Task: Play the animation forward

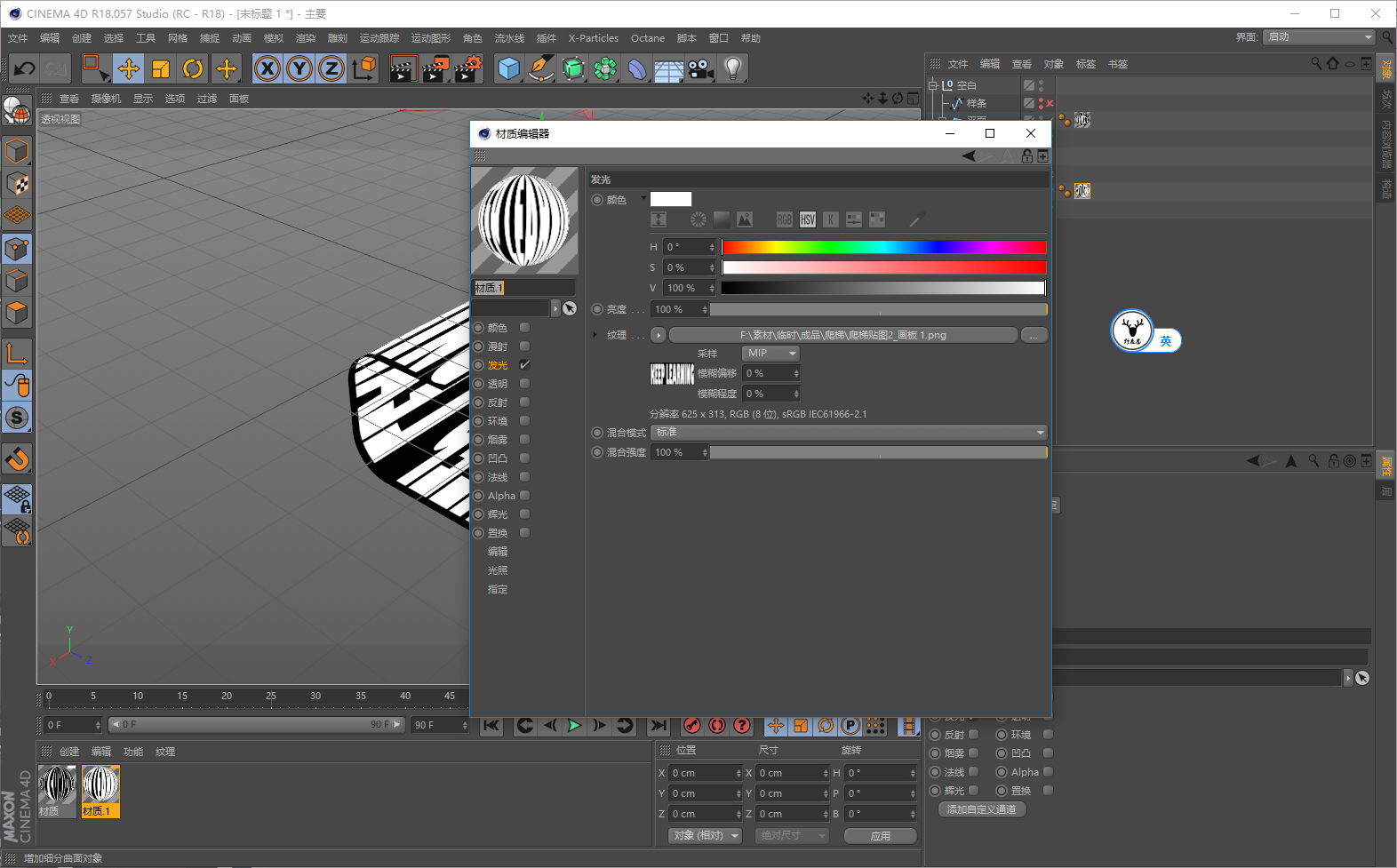Action: click(x=575, y=726)
